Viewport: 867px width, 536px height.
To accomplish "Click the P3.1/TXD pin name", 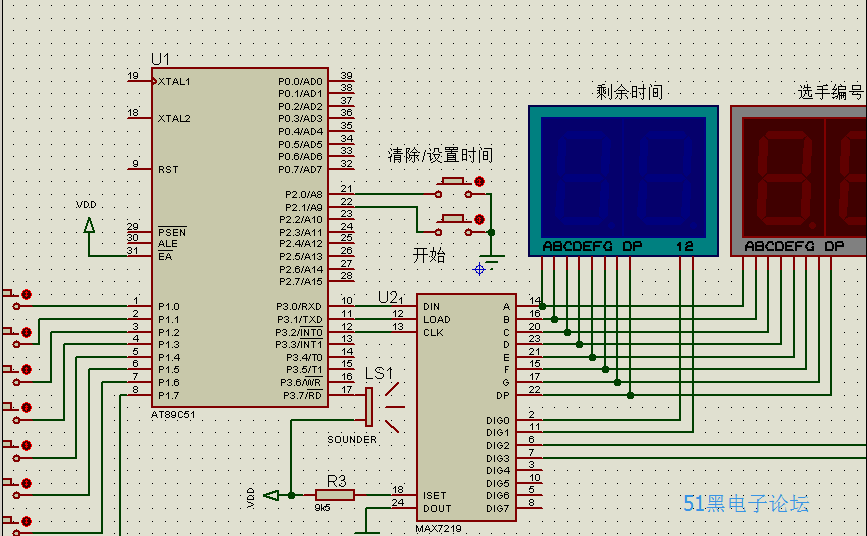I will pos(300,320).
